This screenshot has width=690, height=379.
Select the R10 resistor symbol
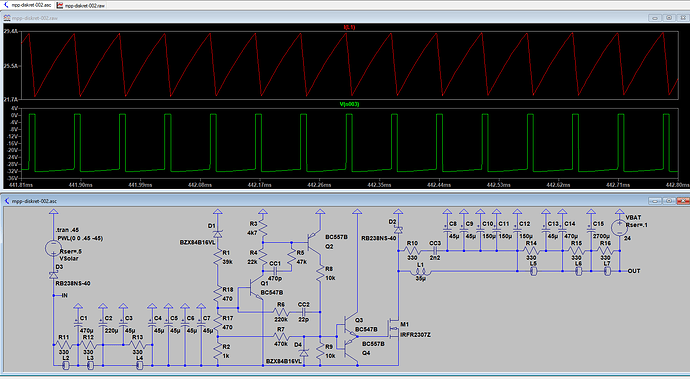(x=412, y=250)
